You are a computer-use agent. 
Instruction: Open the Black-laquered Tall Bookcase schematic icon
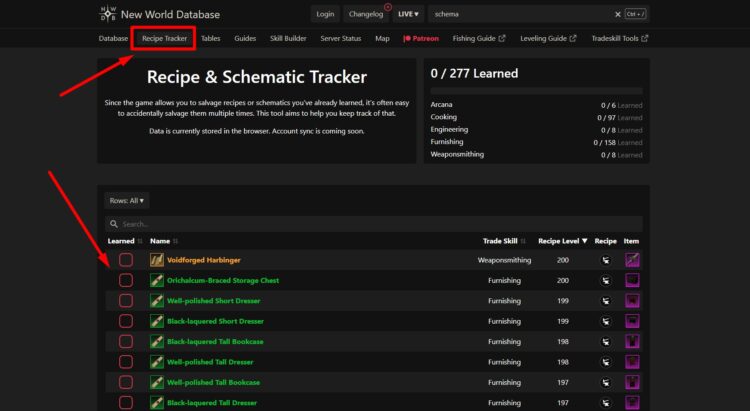pos(156,342)
